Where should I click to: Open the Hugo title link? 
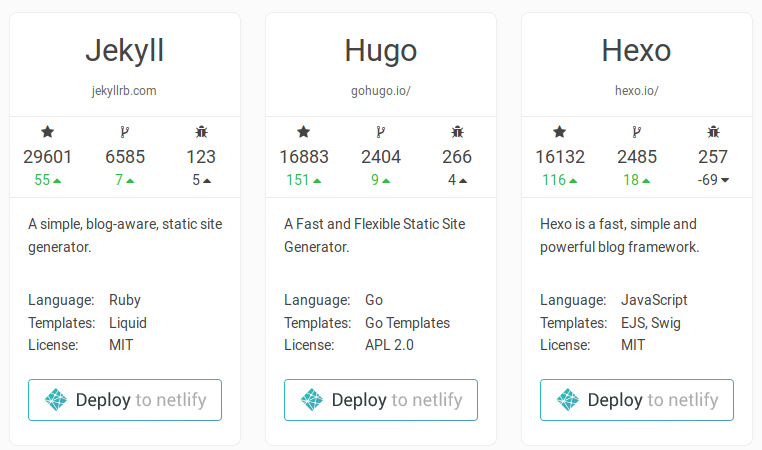pos(381,51)
